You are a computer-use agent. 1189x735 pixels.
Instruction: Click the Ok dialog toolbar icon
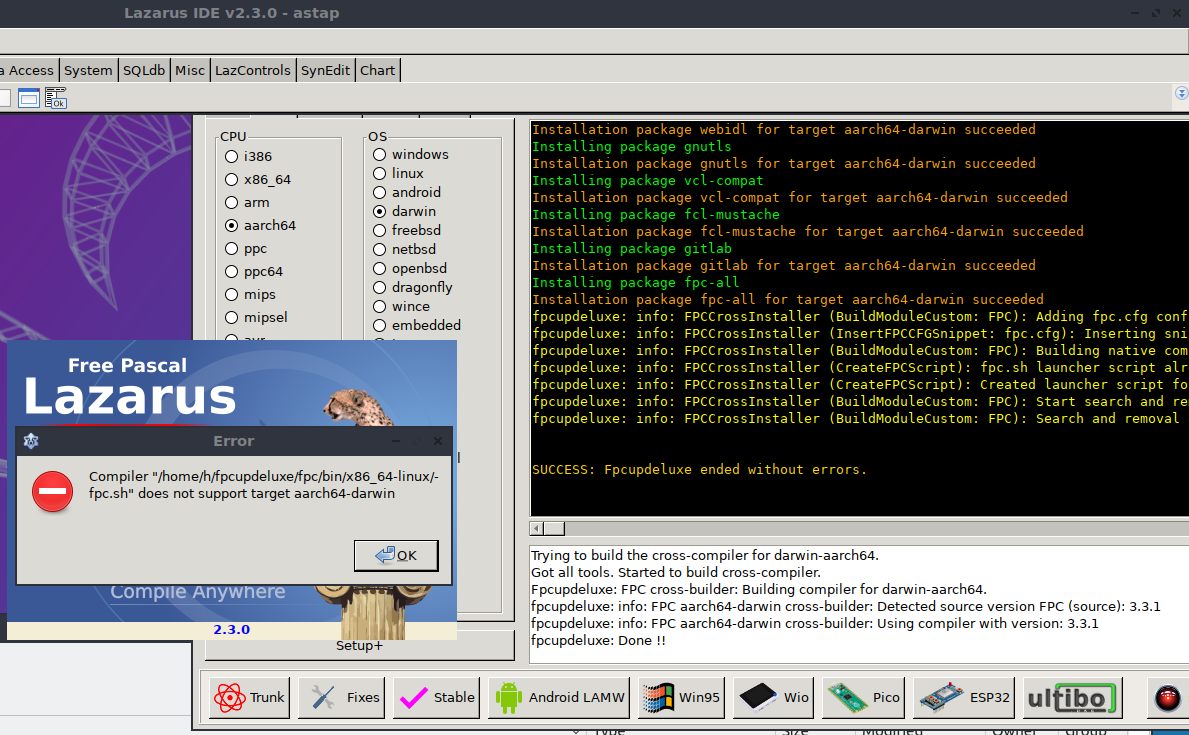55,97
